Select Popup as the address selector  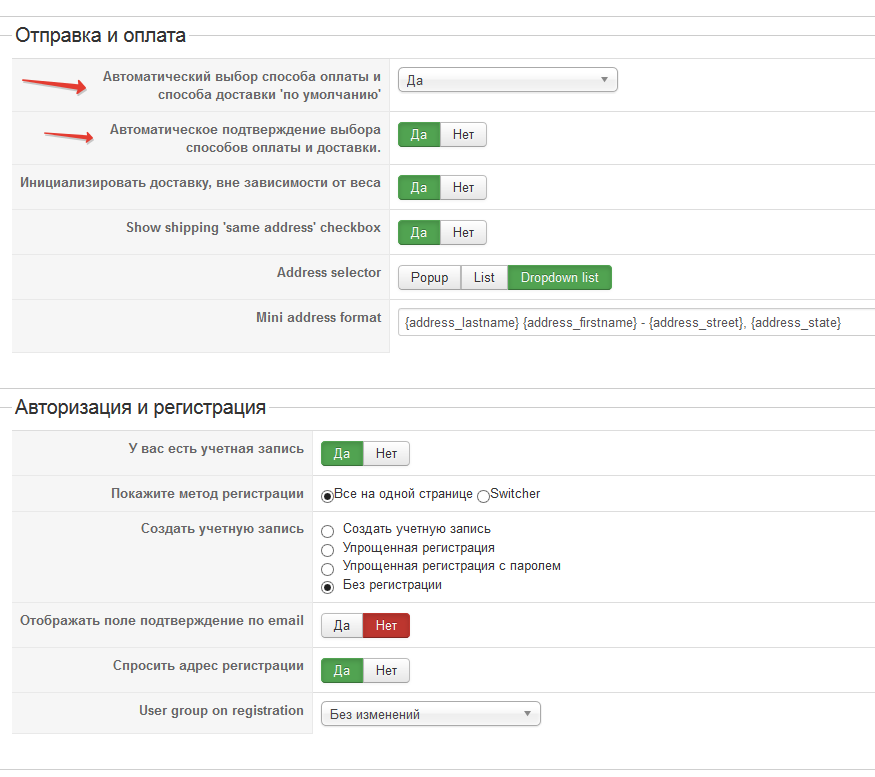[x=429, y=277]
